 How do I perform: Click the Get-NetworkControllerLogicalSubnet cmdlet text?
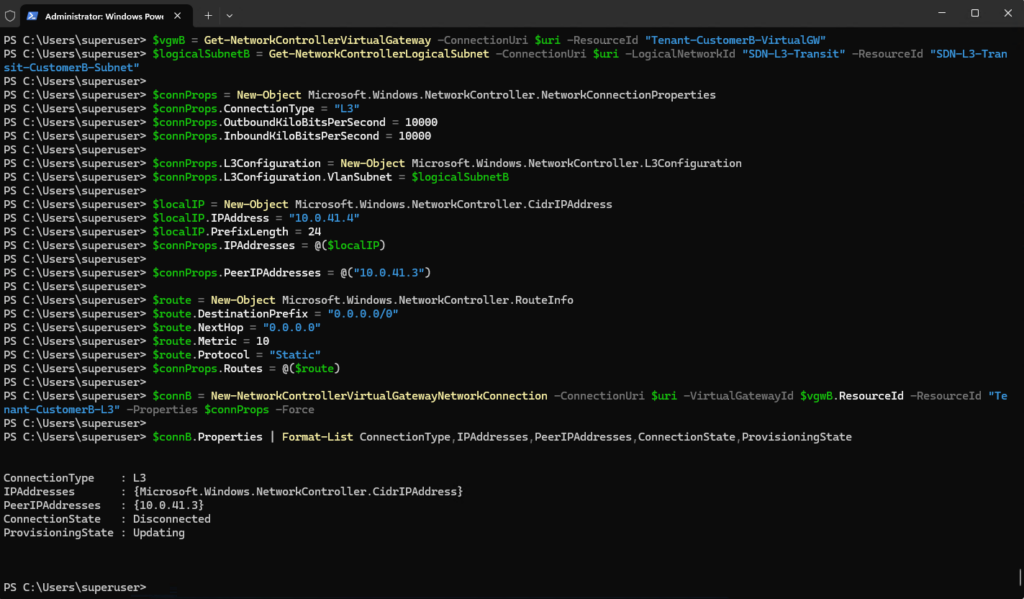[x=379, y=54]
